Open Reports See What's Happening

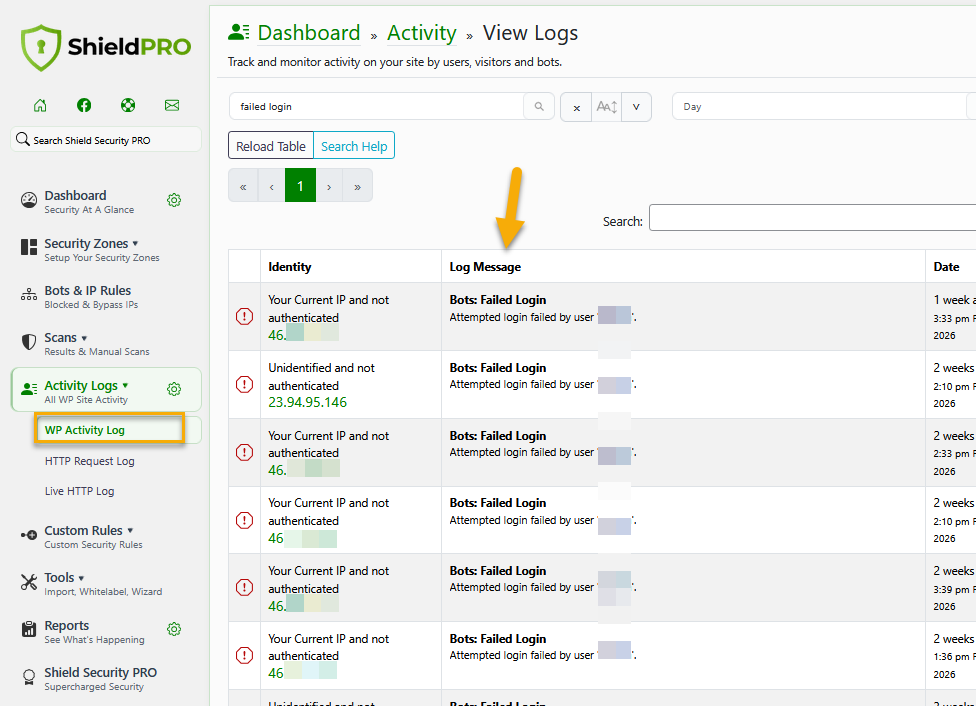click(94, 632)
